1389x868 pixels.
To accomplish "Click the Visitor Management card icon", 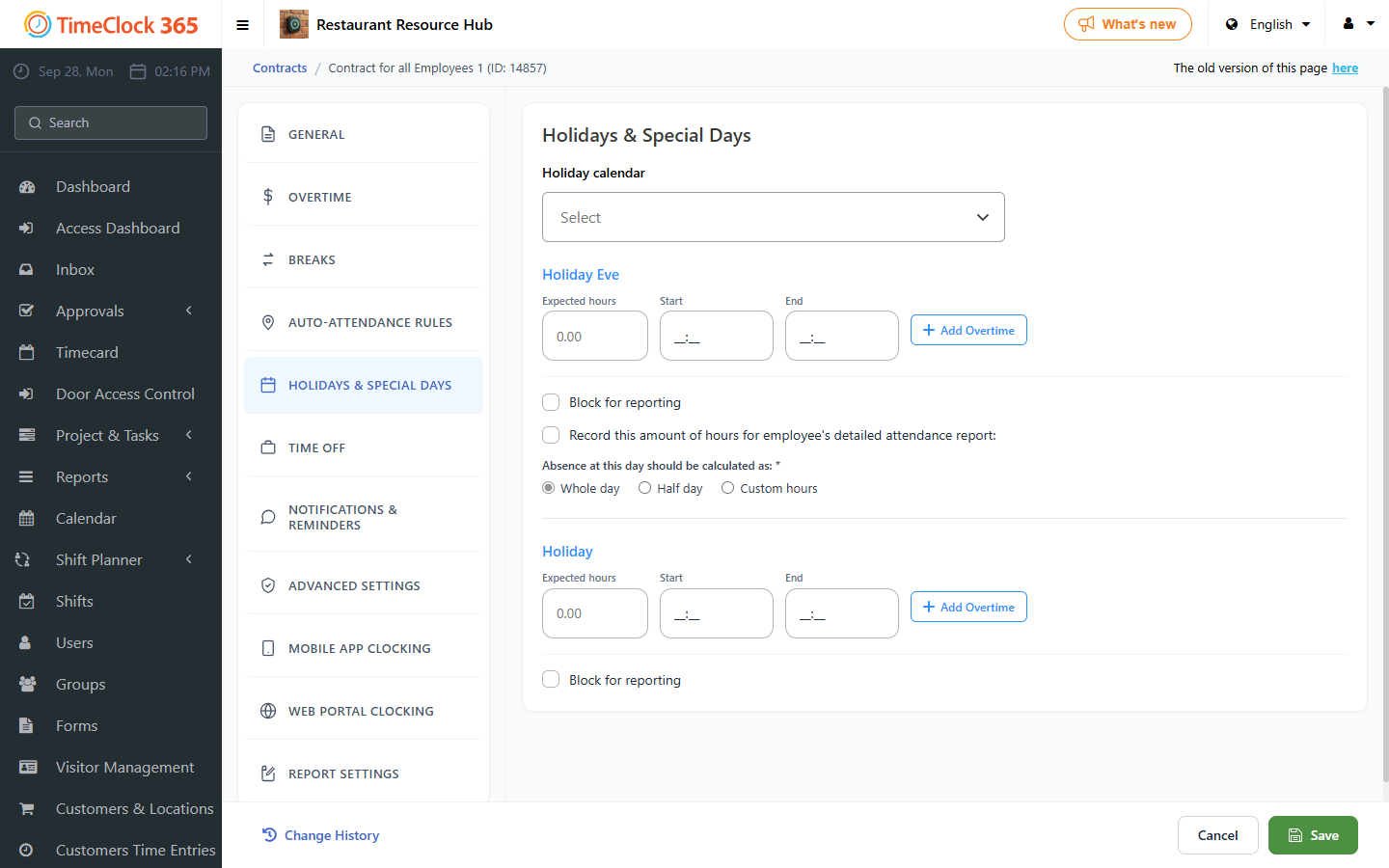I will click(x=27, y=768).
